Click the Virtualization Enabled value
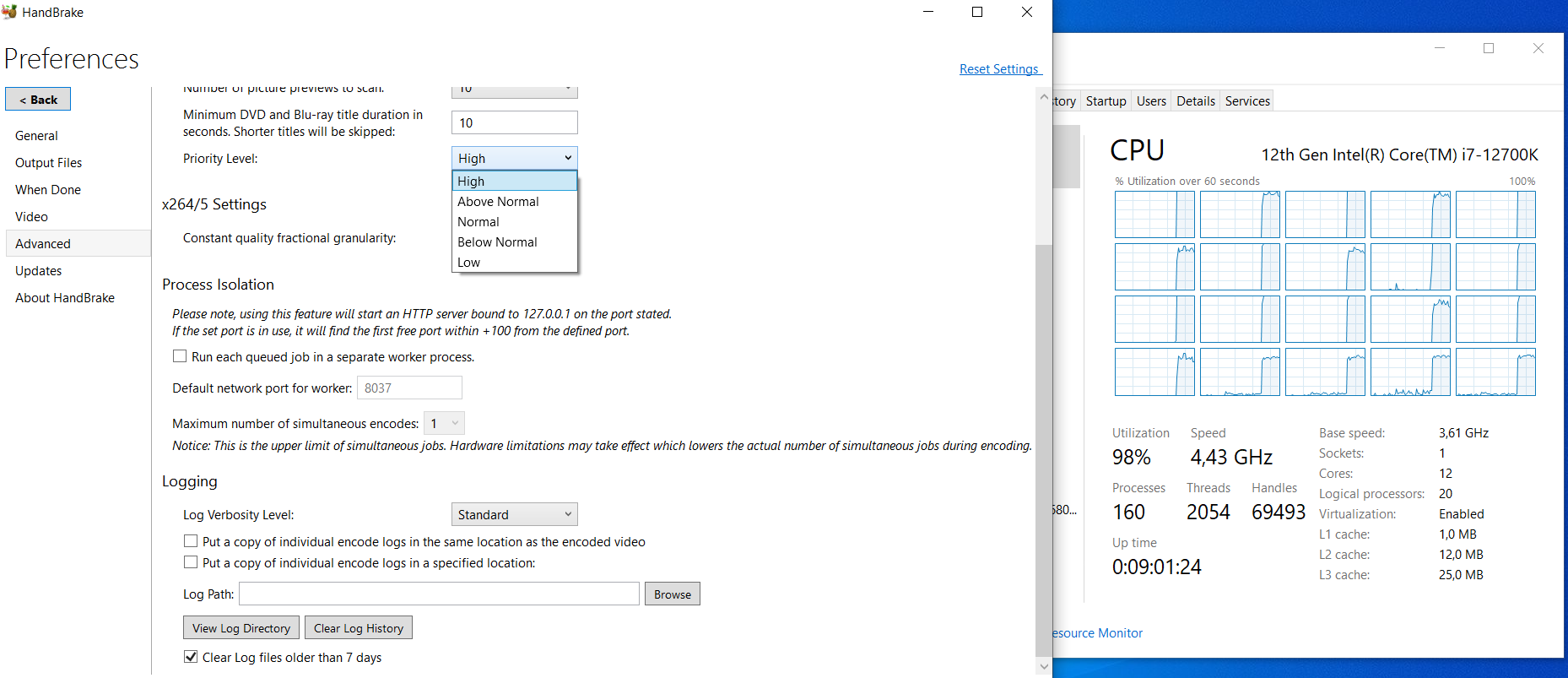 coord(1462,514)
